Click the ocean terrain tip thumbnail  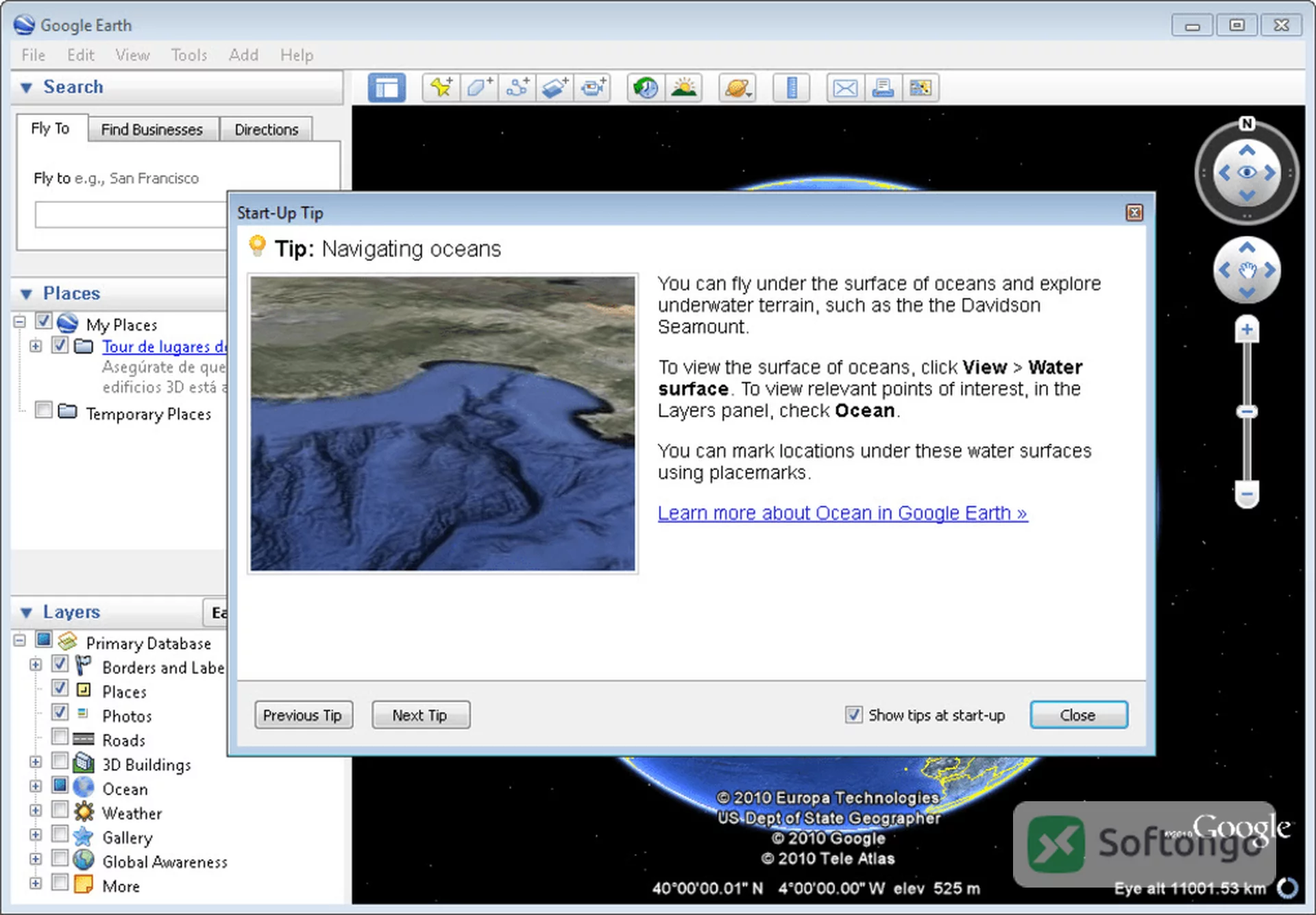443,424
